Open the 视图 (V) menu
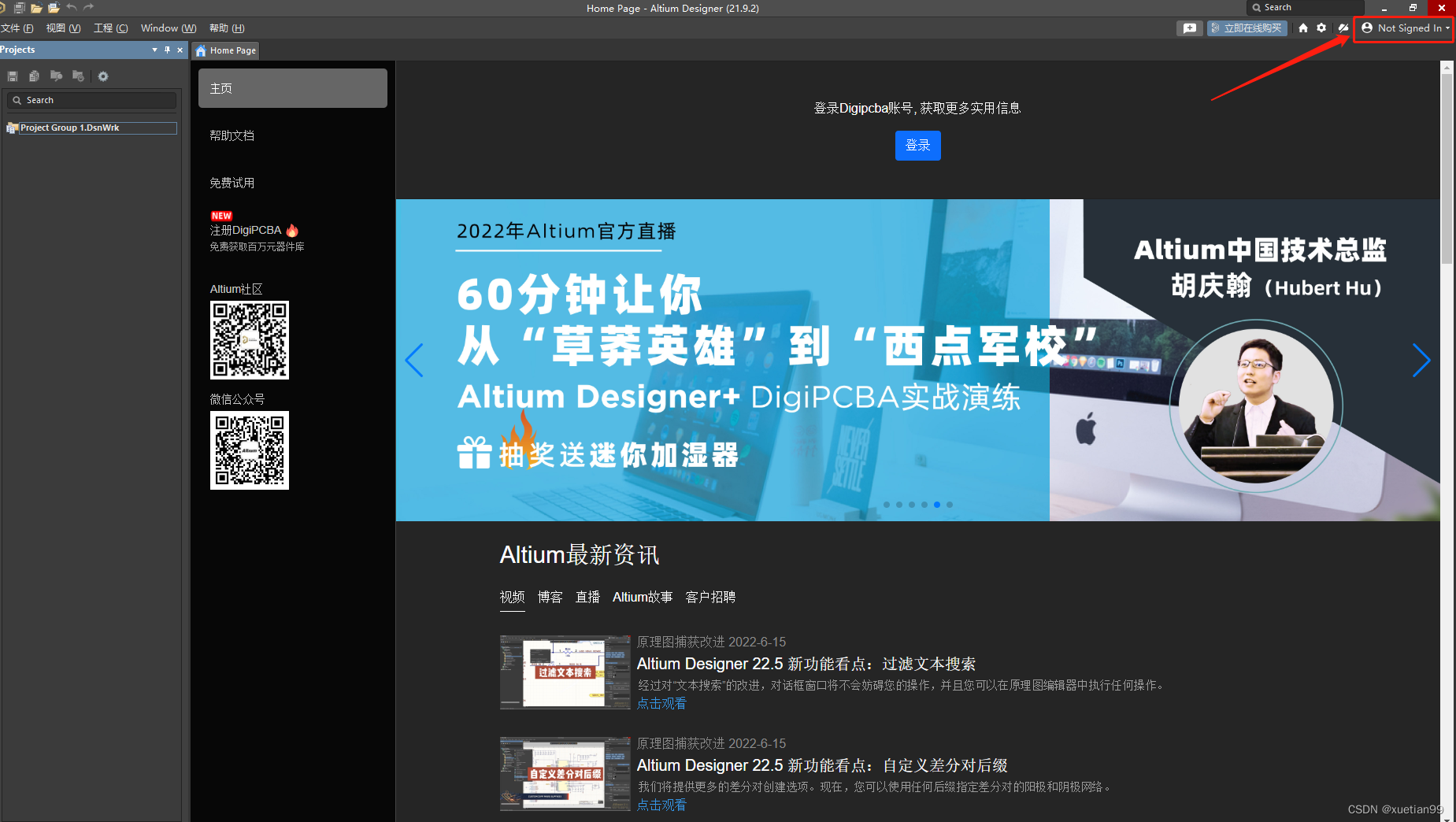Viewport: 1456px width, 822px height. [63, 28]
